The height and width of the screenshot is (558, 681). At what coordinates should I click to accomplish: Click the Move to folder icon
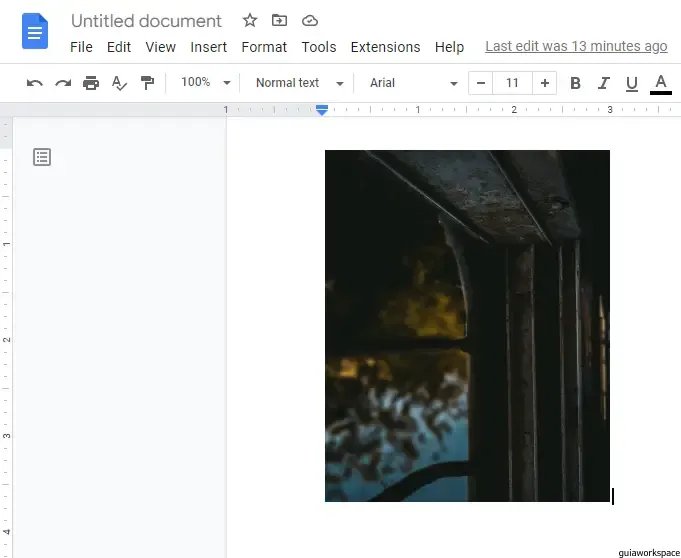[x=279, y=20]
